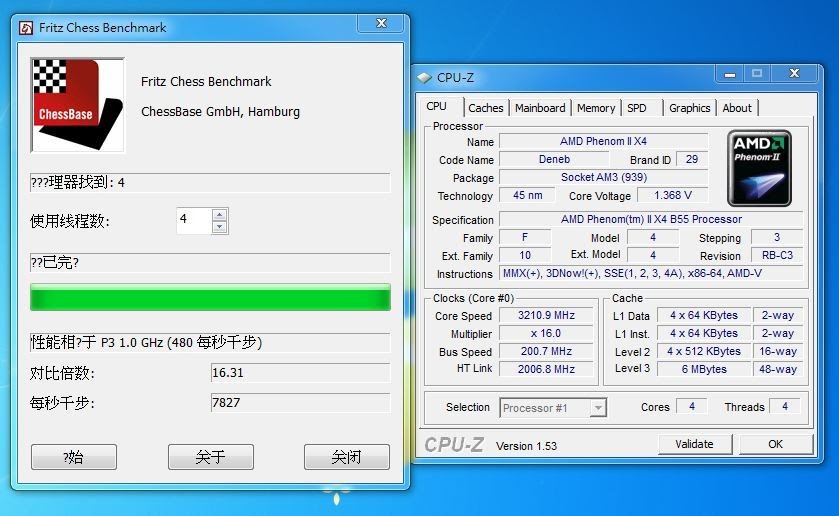This screenshot has height=516, width=839.
Task: Open the Mainboard tab
Action: point(540,108)
